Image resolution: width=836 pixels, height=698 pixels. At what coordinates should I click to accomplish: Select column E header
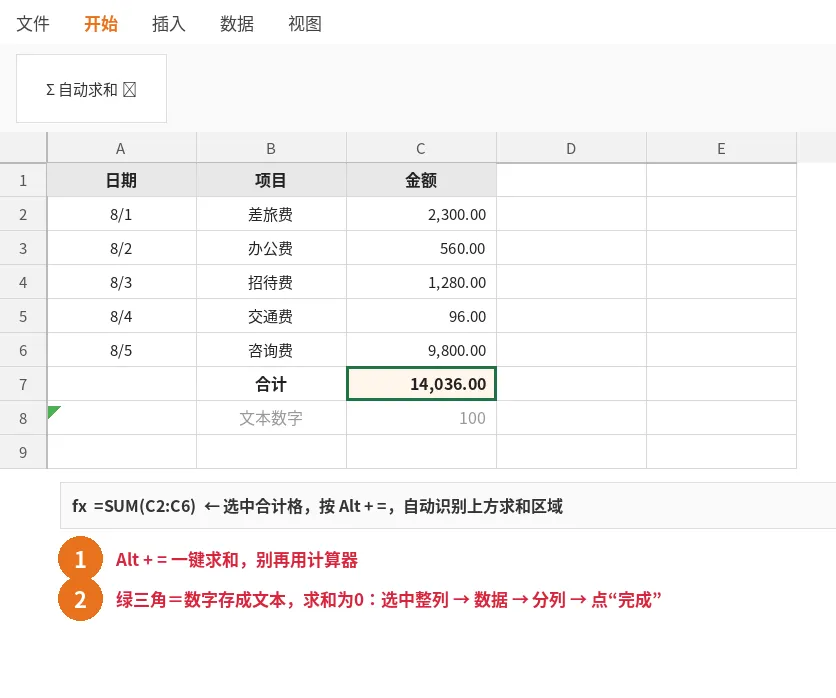[721, 148]
